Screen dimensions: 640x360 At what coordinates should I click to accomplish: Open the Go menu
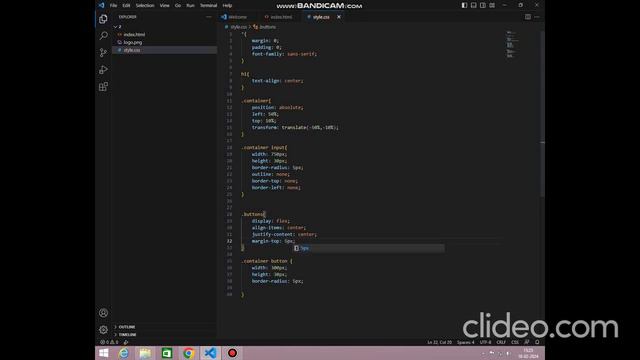click(x=178, y=5)
